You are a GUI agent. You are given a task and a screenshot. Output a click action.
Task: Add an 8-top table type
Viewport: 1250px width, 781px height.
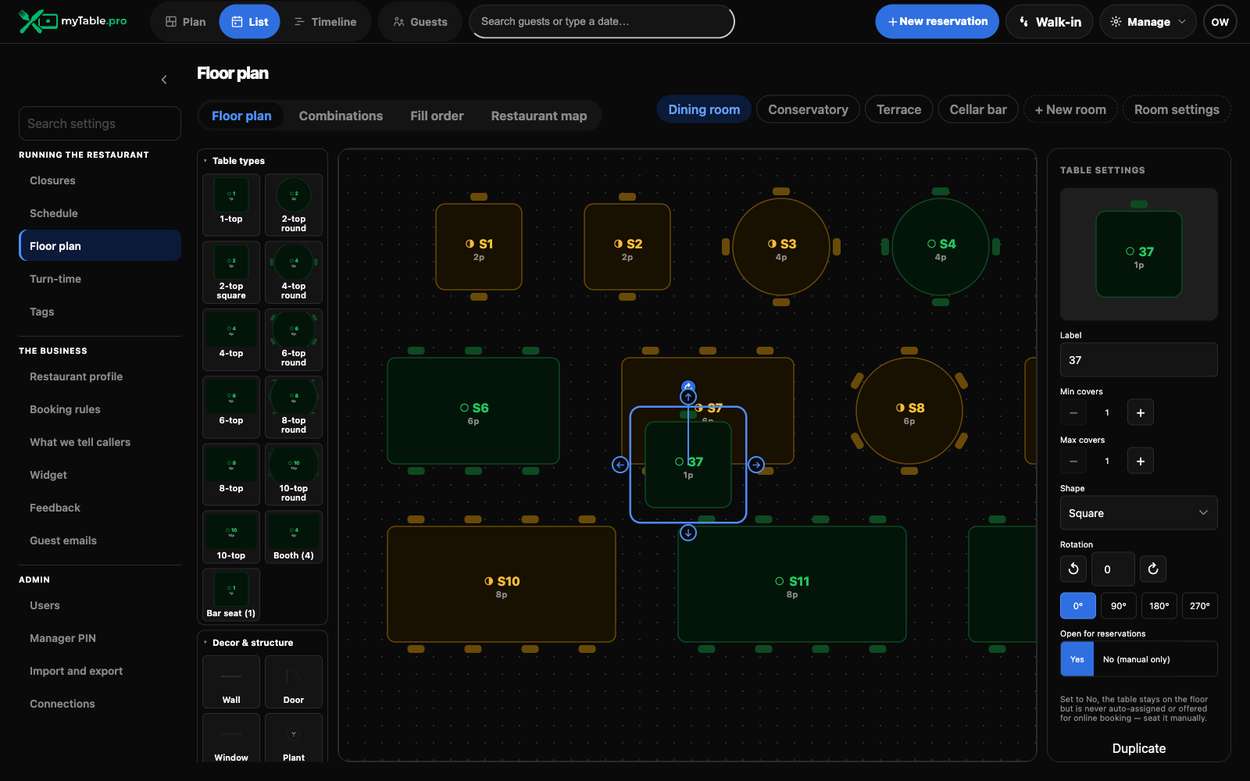click(x=231, y=475)
